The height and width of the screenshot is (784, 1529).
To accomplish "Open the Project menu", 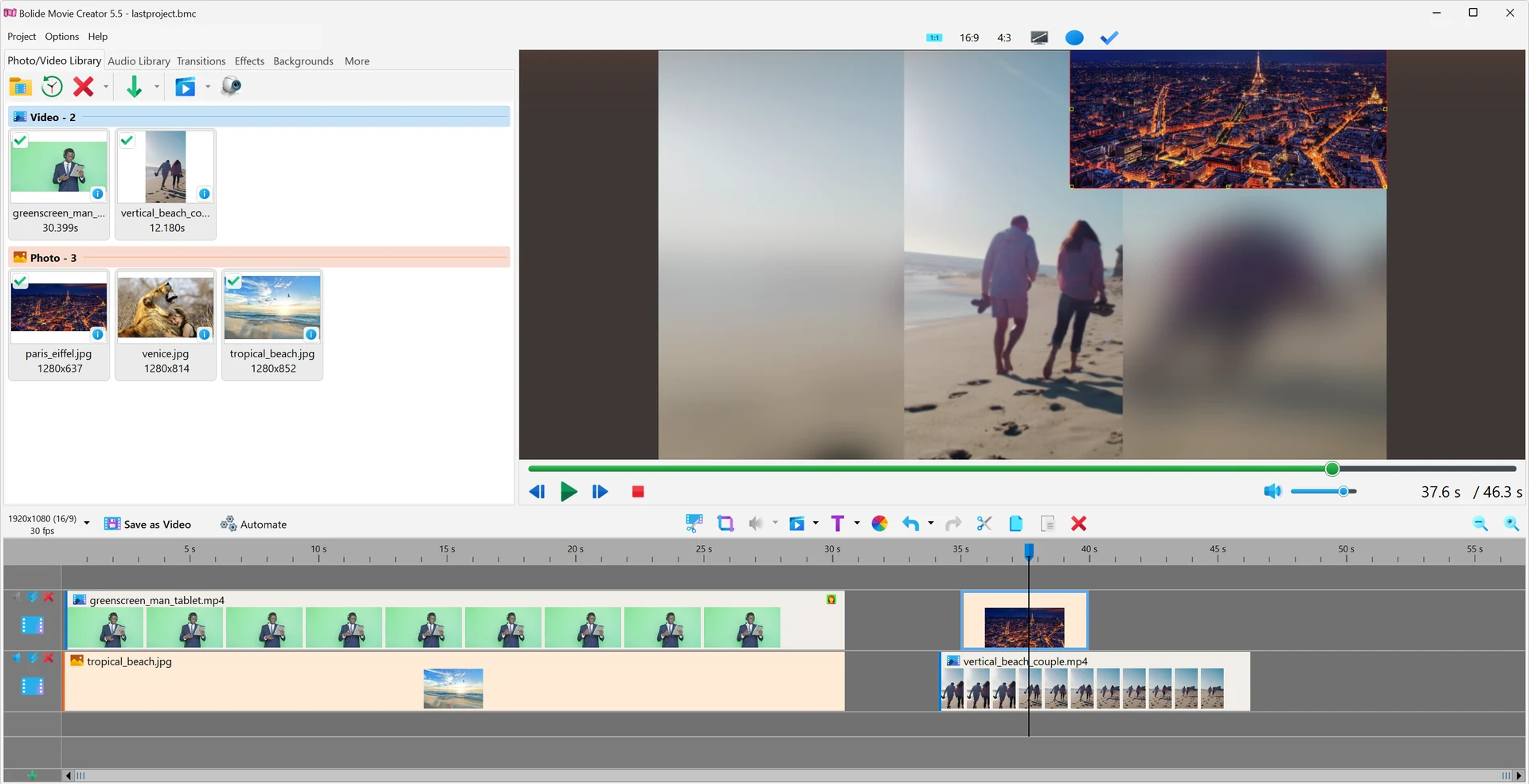I will [22, 37].
